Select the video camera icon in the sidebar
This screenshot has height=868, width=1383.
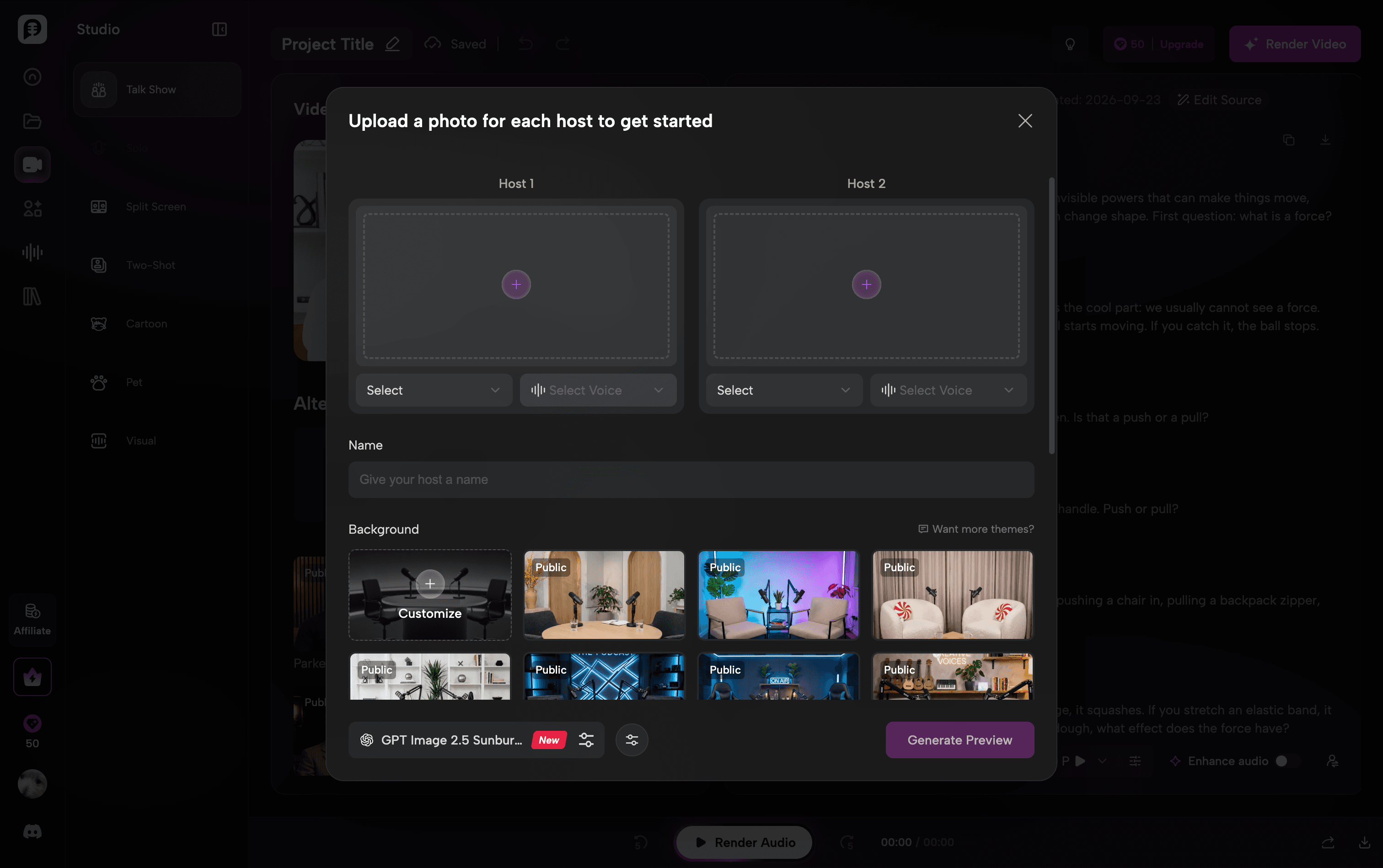click(32, 165)
